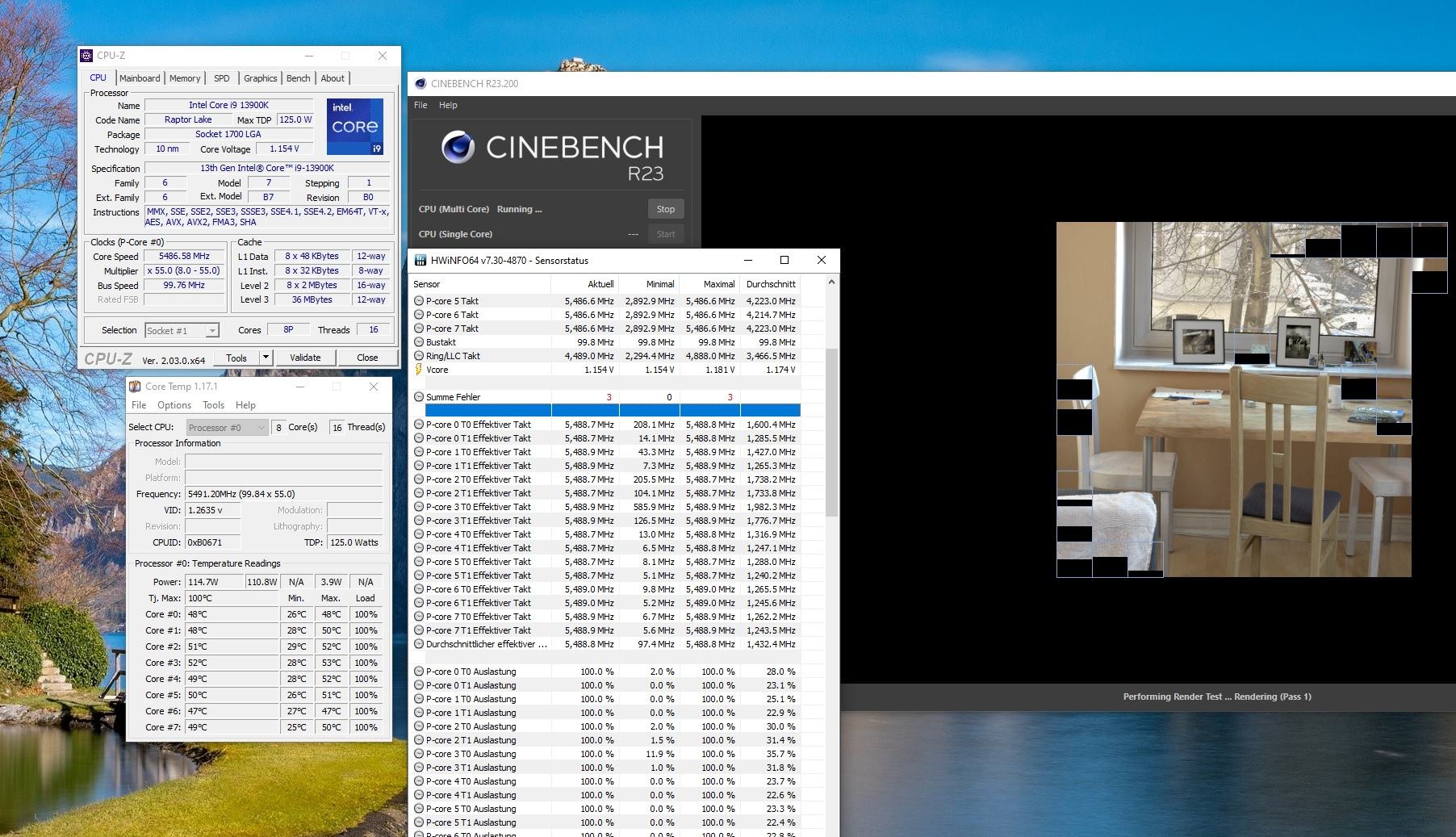1456x837 pixels.
Task: Click the Core Temp app icon in title bar
Action: pyautogui.click(x=135, y=387)
